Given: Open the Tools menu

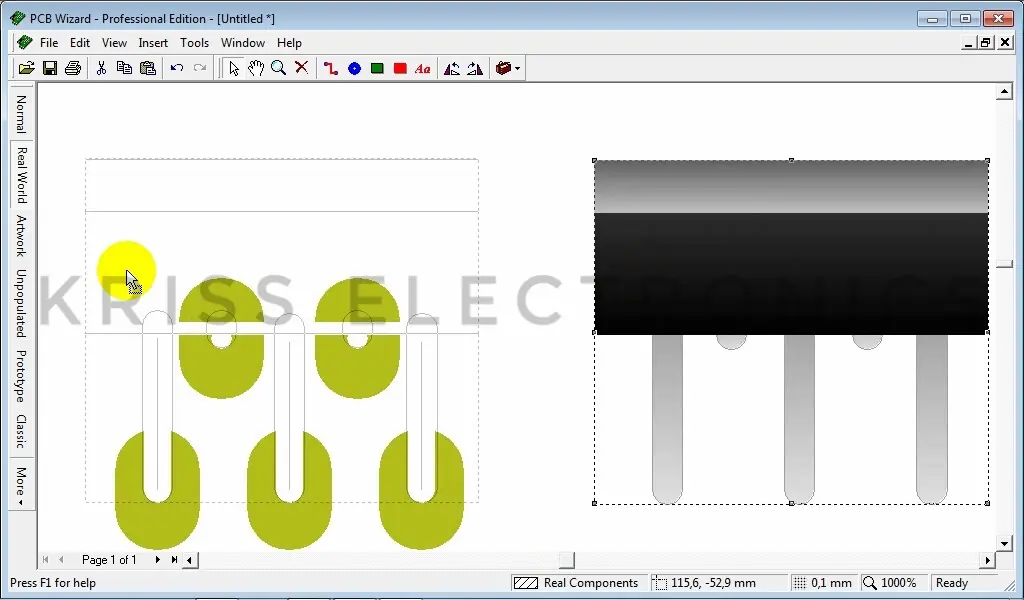Looking at the screenshot, I should click(x=195, y=43).
